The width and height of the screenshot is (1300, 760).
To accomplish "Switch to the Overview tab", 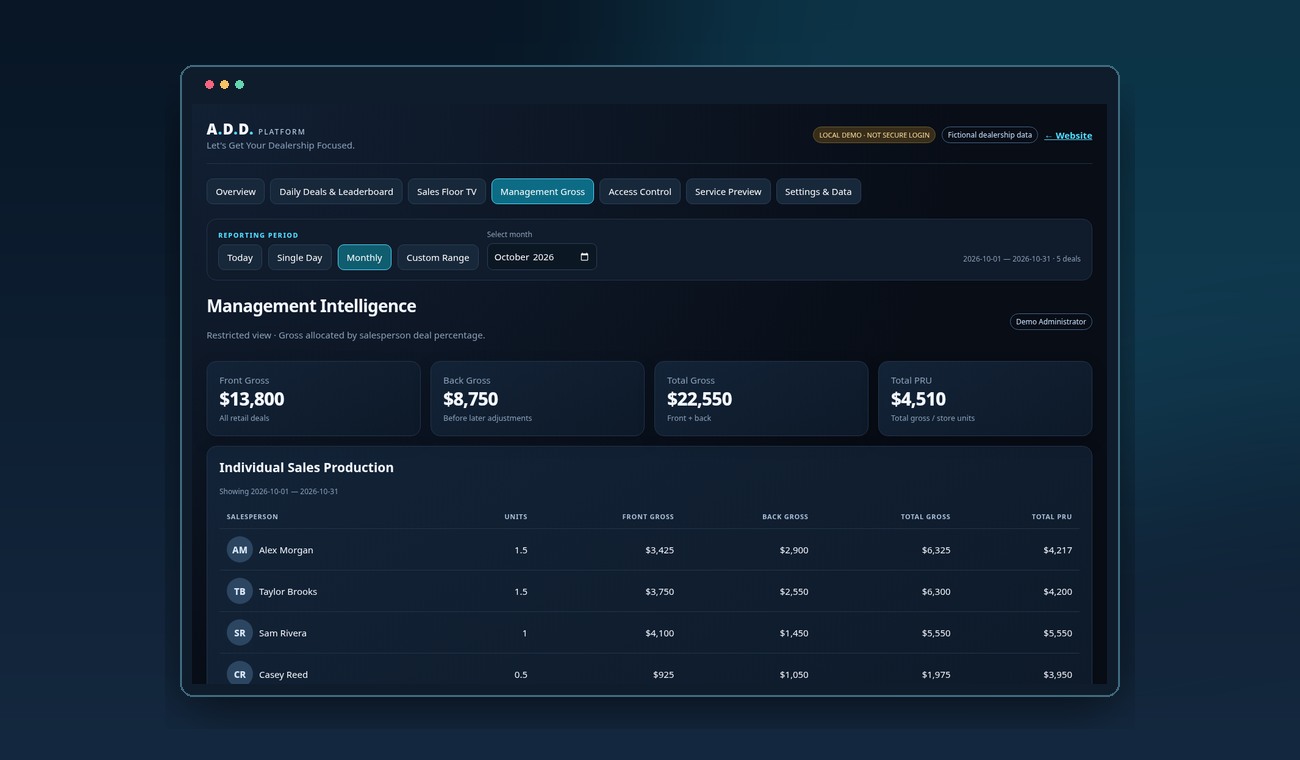I will coord(236,191).
